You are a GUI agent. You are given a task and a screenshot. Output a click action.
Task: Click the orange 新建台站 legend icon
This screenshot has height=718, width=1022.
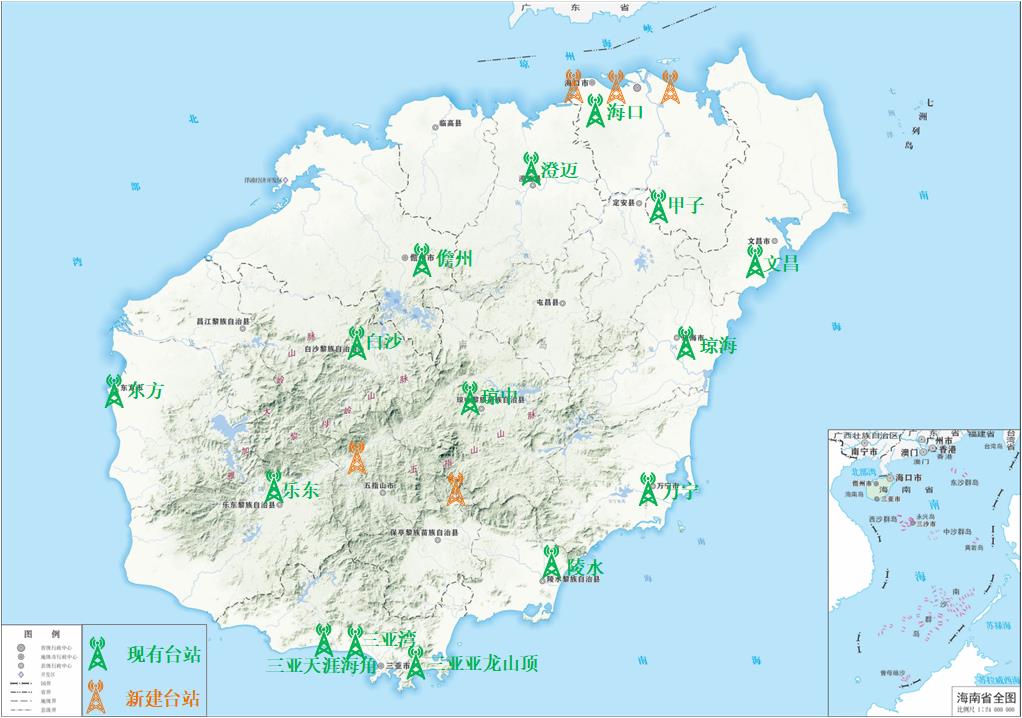[x=97, y=697]
